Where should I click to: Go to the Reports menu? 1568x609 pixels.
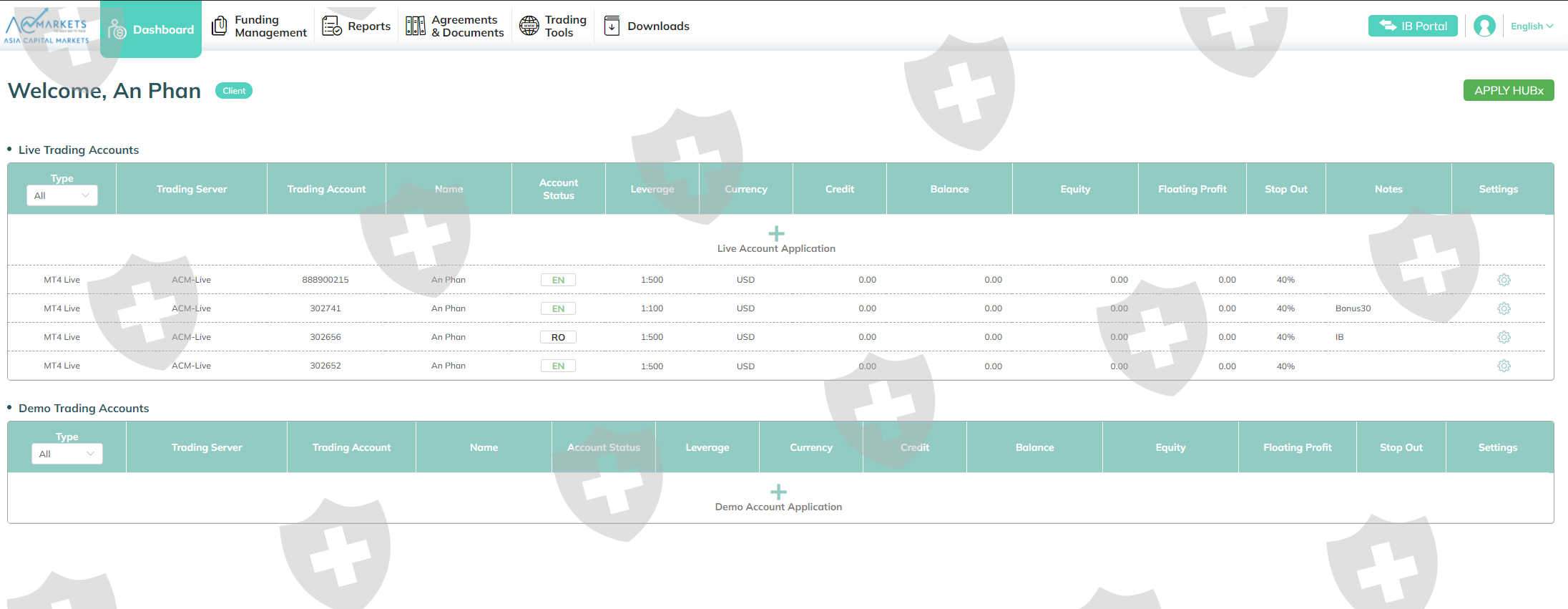tap(357, 26)
